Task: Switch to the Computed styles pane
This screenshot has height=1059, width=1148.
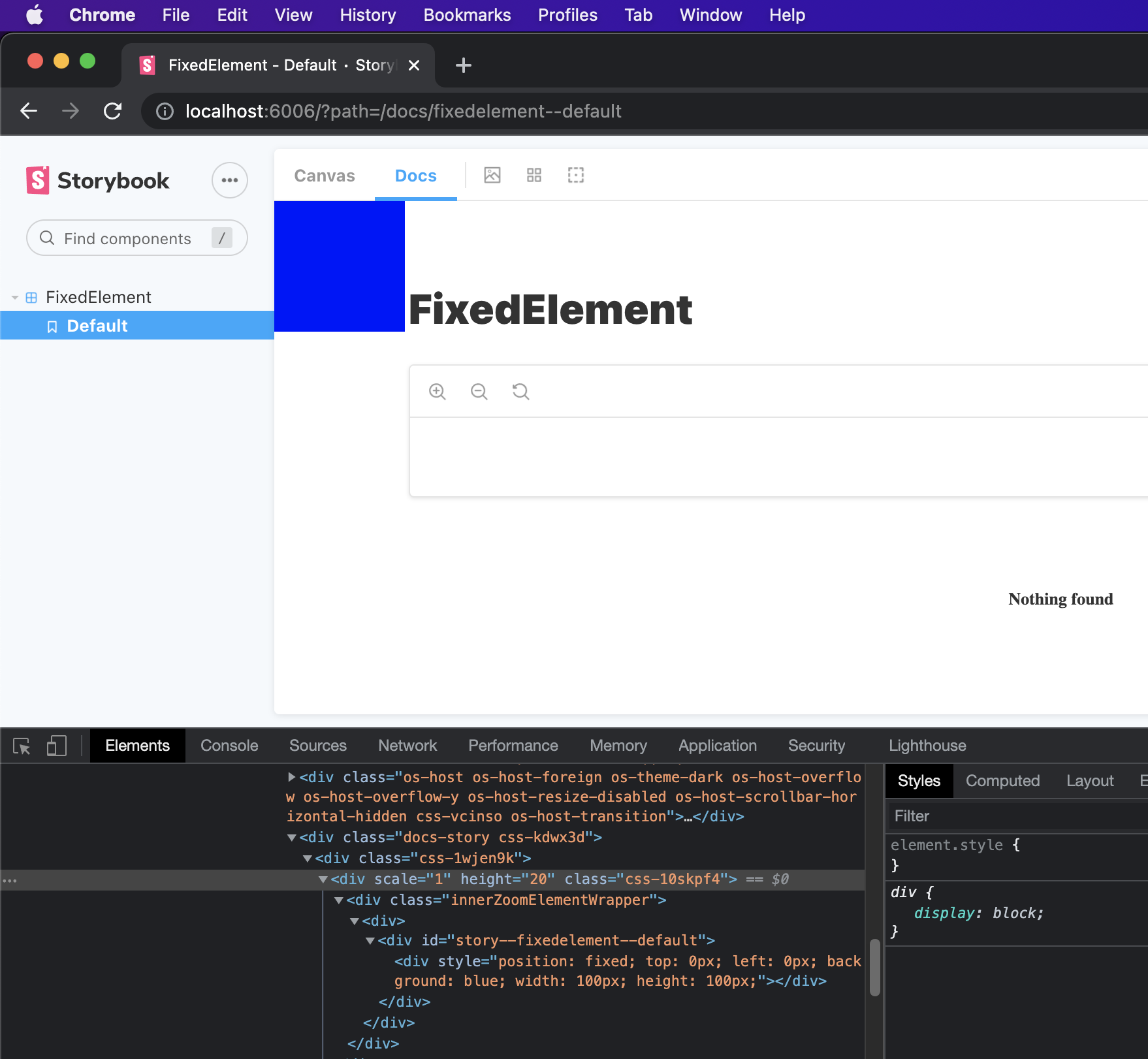Action: click(1002, 781)
